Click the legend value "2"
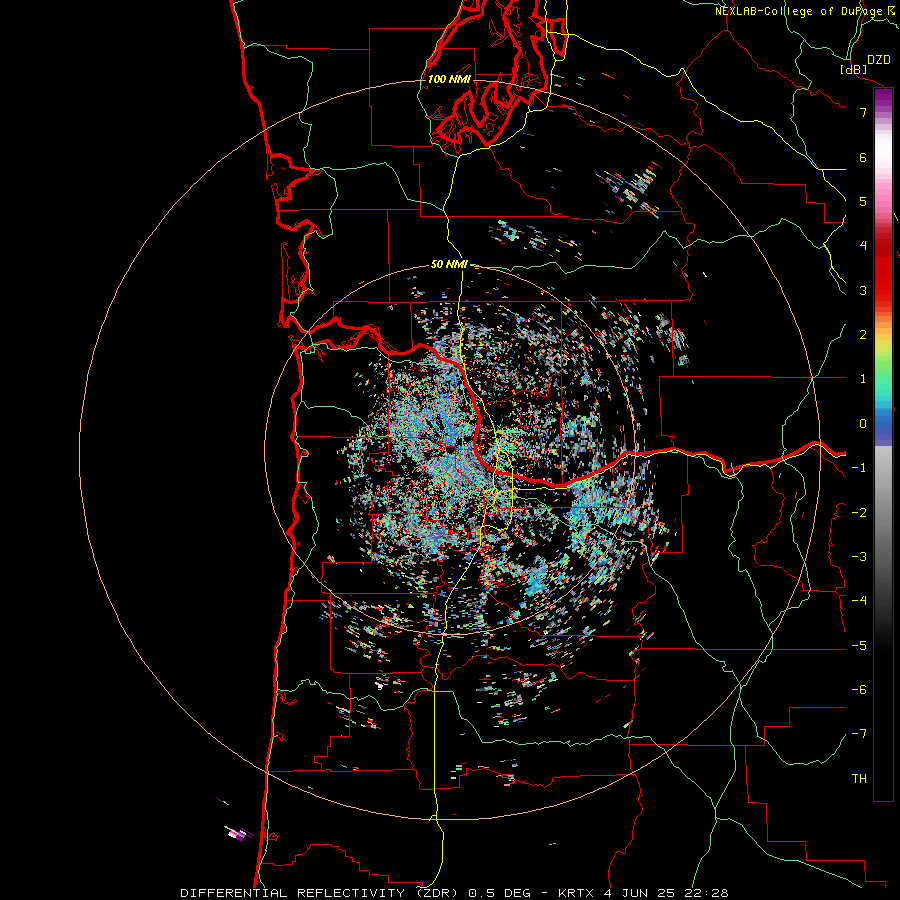The height and width of the screenshot is (900, 900). (863, 335)
